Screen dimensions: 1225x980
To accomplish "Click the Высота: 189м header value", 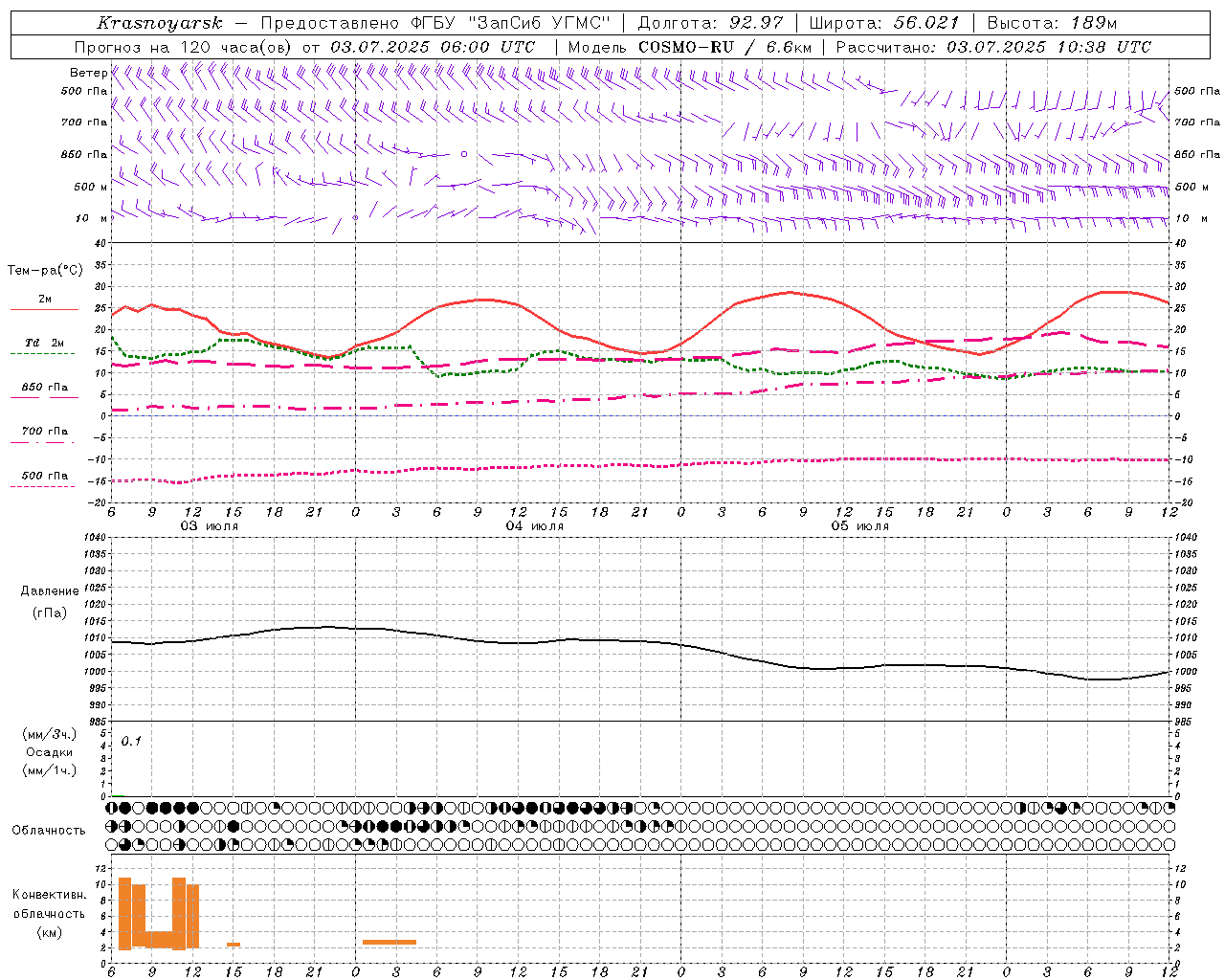I will click(x=1052, y=23).
